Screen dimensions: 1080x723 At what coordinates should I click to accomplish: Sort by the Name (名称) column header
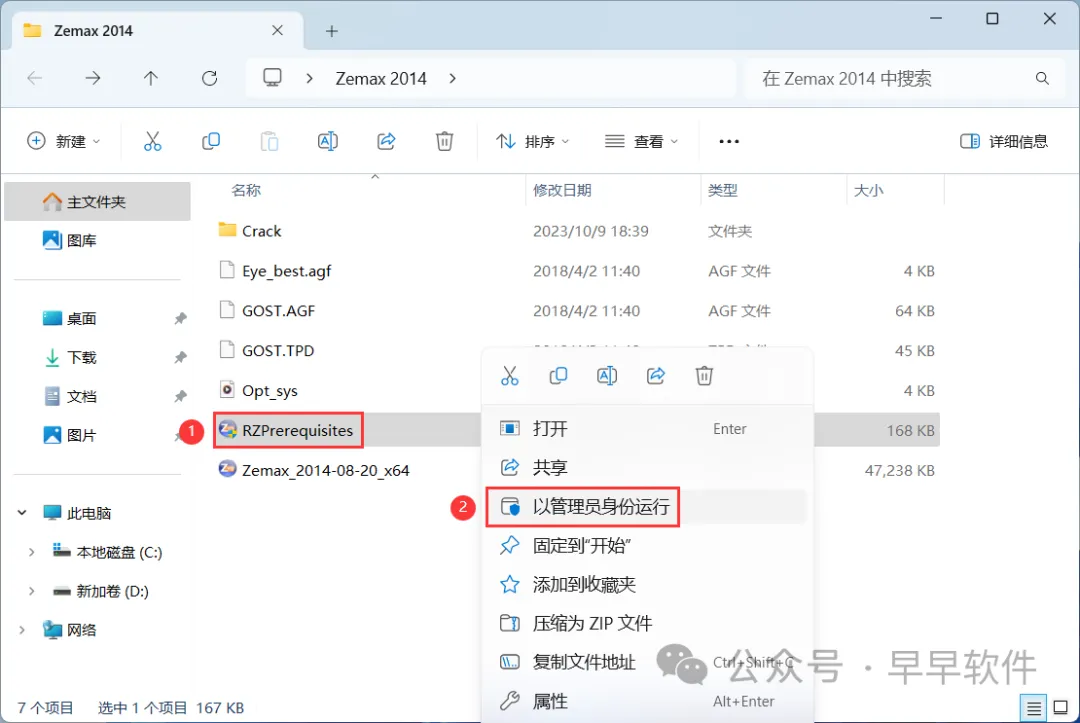coord(246,190)
